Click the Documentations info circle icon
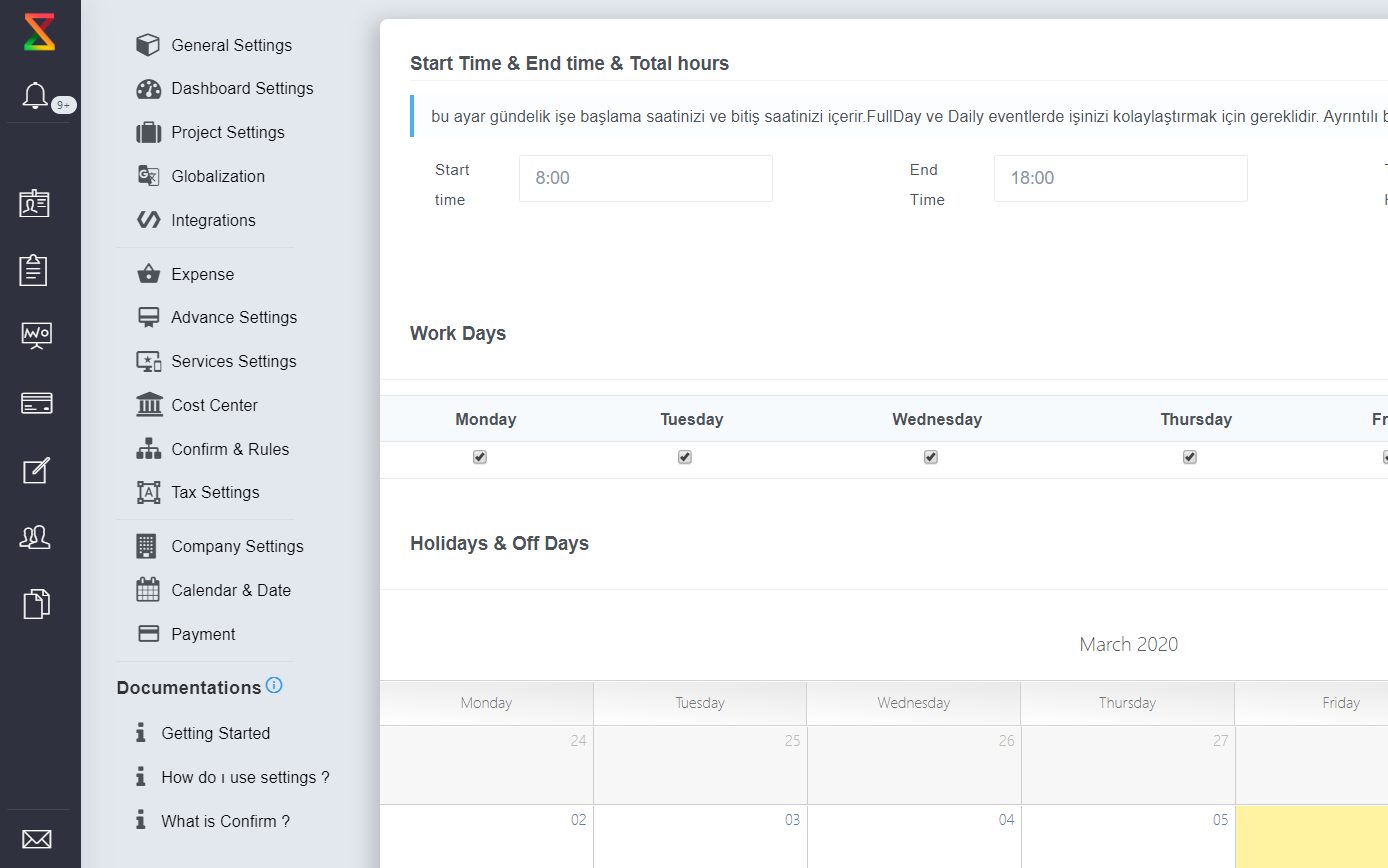1388x868 pixels. pos(274,686)
